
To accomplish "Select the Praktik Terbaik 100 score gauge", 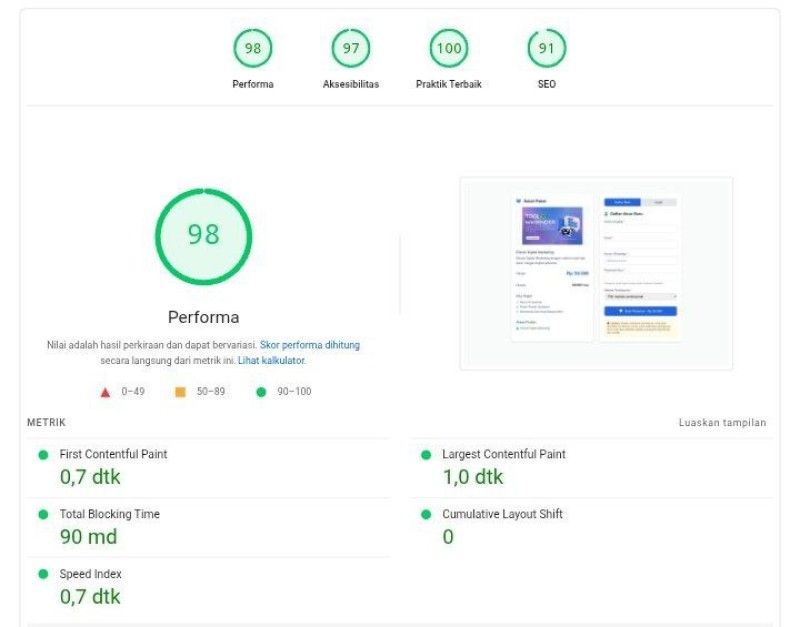I will point(449,49).
